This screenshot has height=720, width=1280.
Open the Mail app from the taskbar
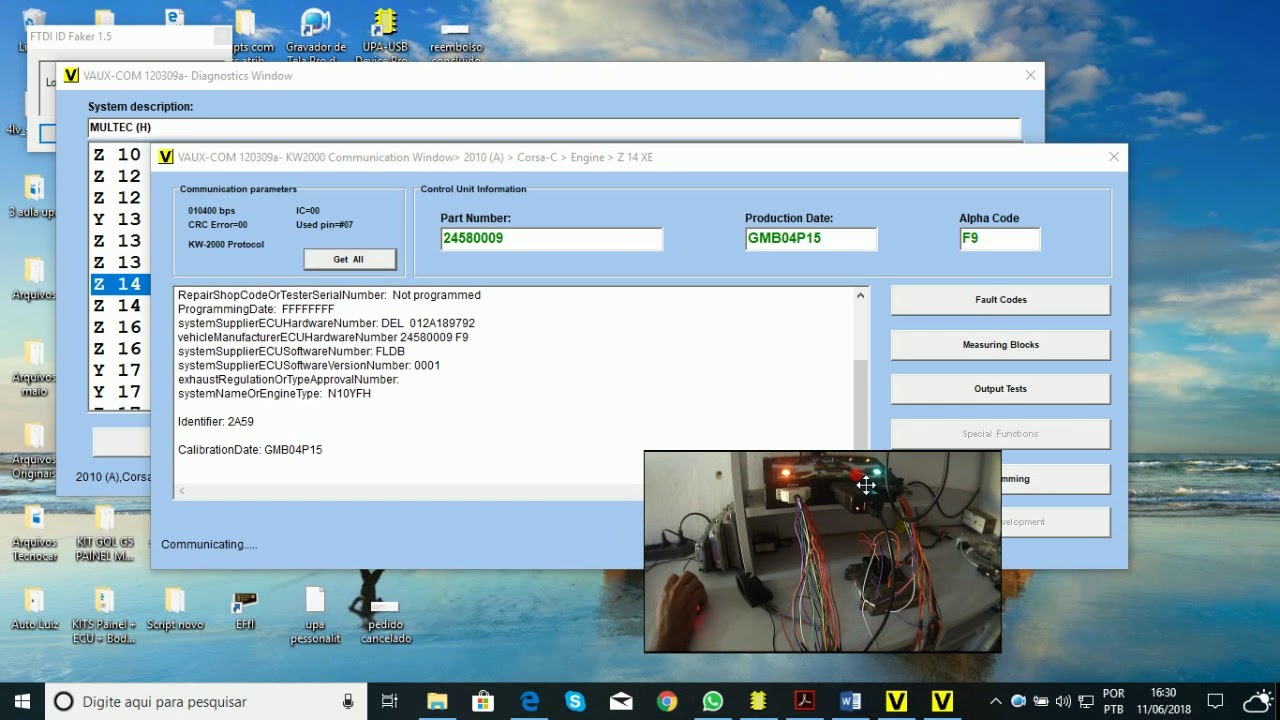(621, 701)
